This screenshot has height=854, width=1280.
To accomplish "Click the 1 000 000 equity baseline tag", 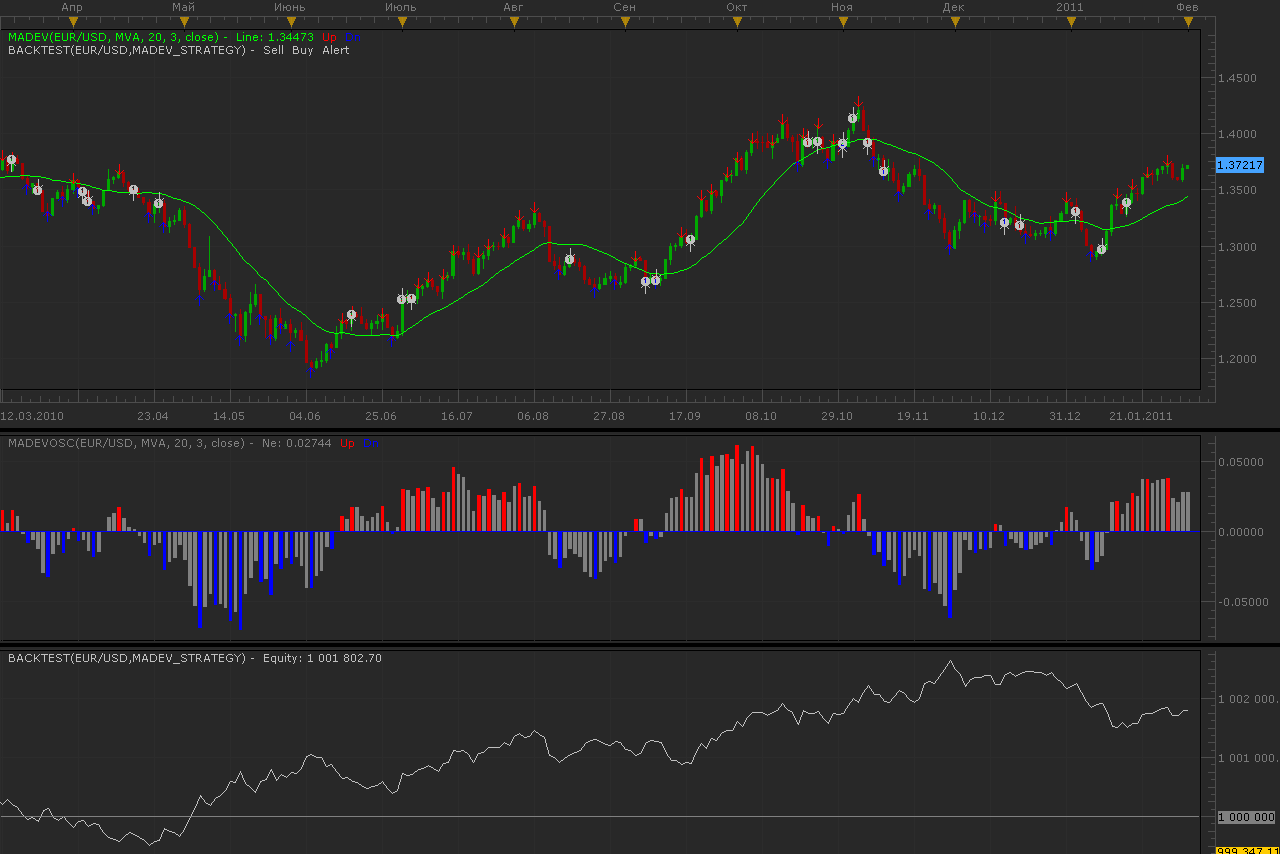I will click(x=1246, y=817).
